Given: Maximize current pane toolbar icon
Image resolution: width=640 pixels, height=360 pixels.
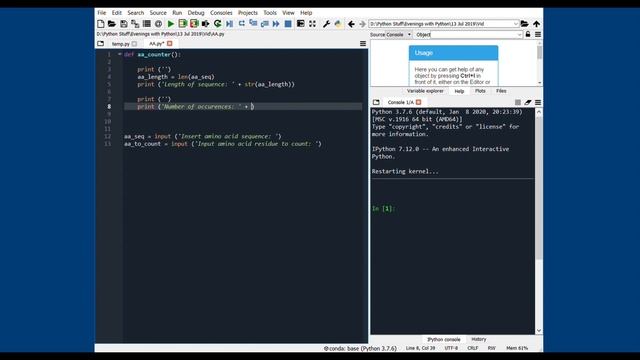Looking at the screenshot, I should [x=300, y=24].
